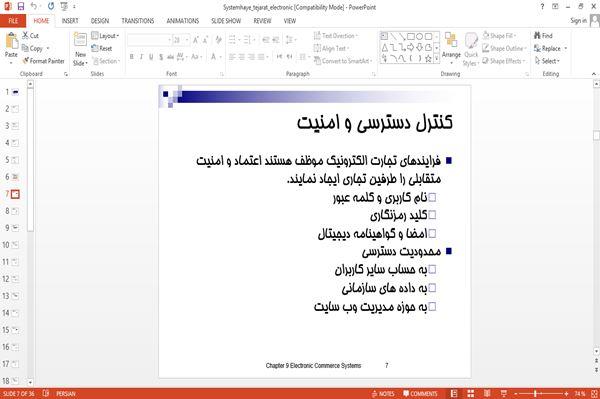Click Convert to SmartArt
This screenshot has width=600, height=399.
pyautogui.click(x=342, y=61)
